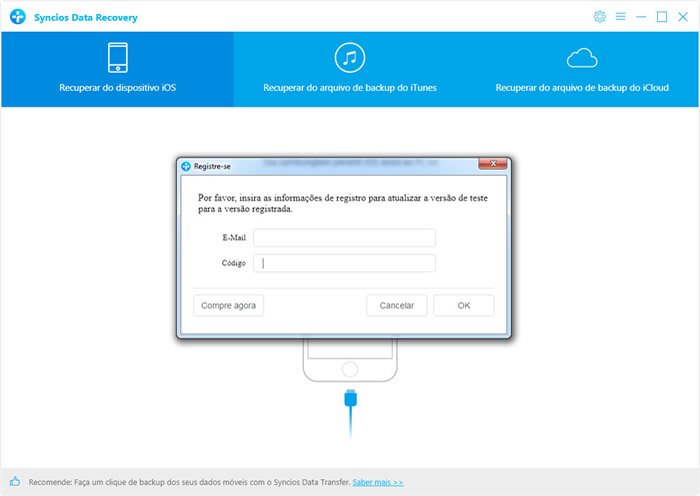Image resolution: width=700 pixels, height=496 pixels.
Task: Close the Registre-se dialog
Action: 492,164
